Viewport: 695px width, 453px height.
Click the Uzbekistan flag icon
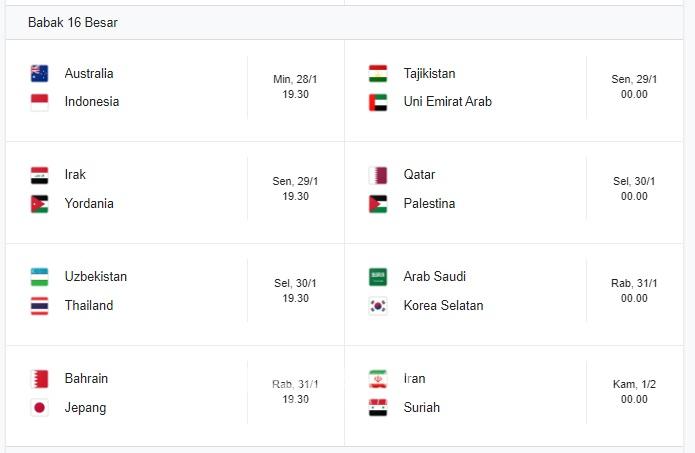tap(39, 277)
